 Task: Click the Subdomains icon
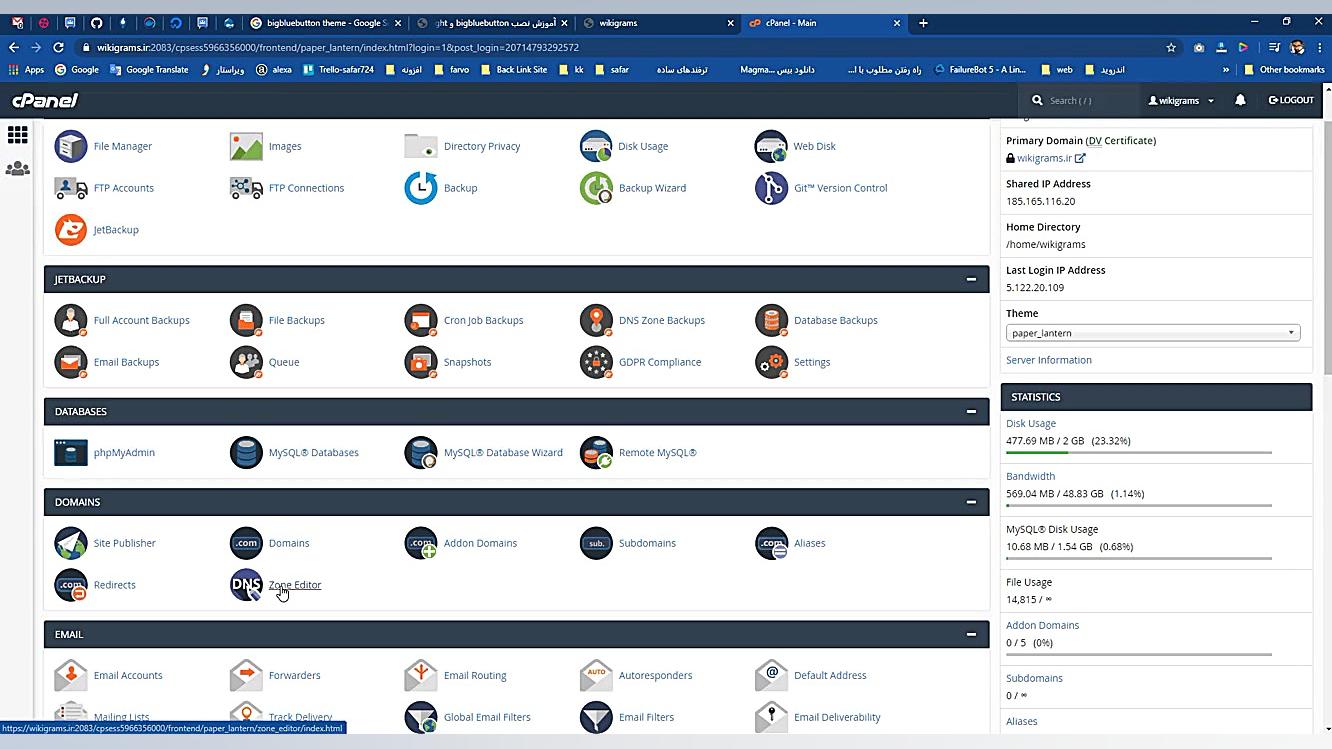click(x=596, y=543)
